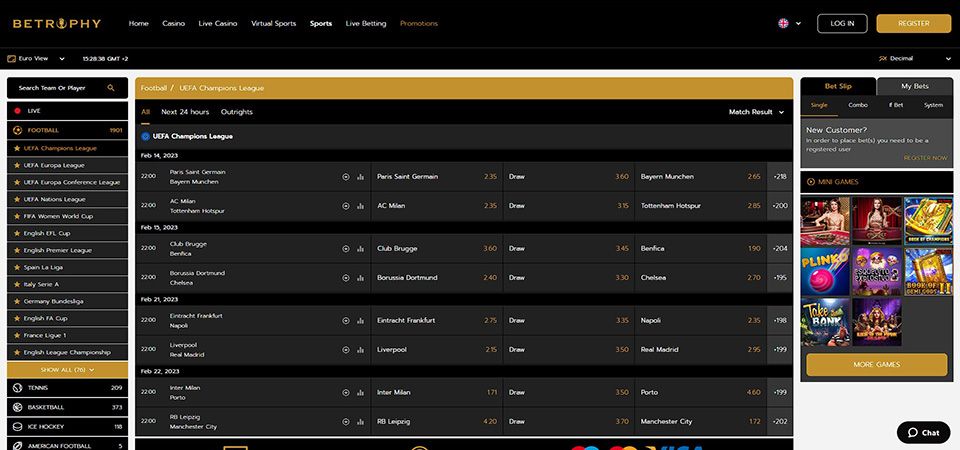This screenshot has width=960, height=450.
Task: Switch to Next 24 hours filter tab
Action: tap(185, 112)
